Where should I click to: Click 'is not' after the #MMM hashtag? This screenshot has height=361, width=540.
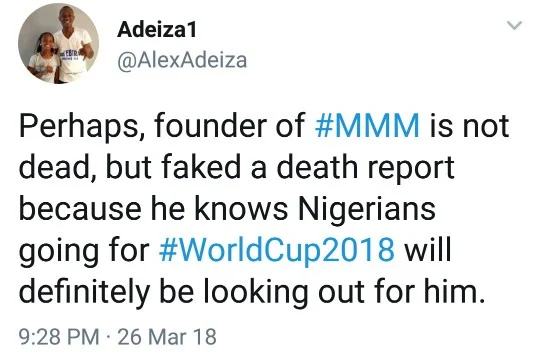pos(469,126)
